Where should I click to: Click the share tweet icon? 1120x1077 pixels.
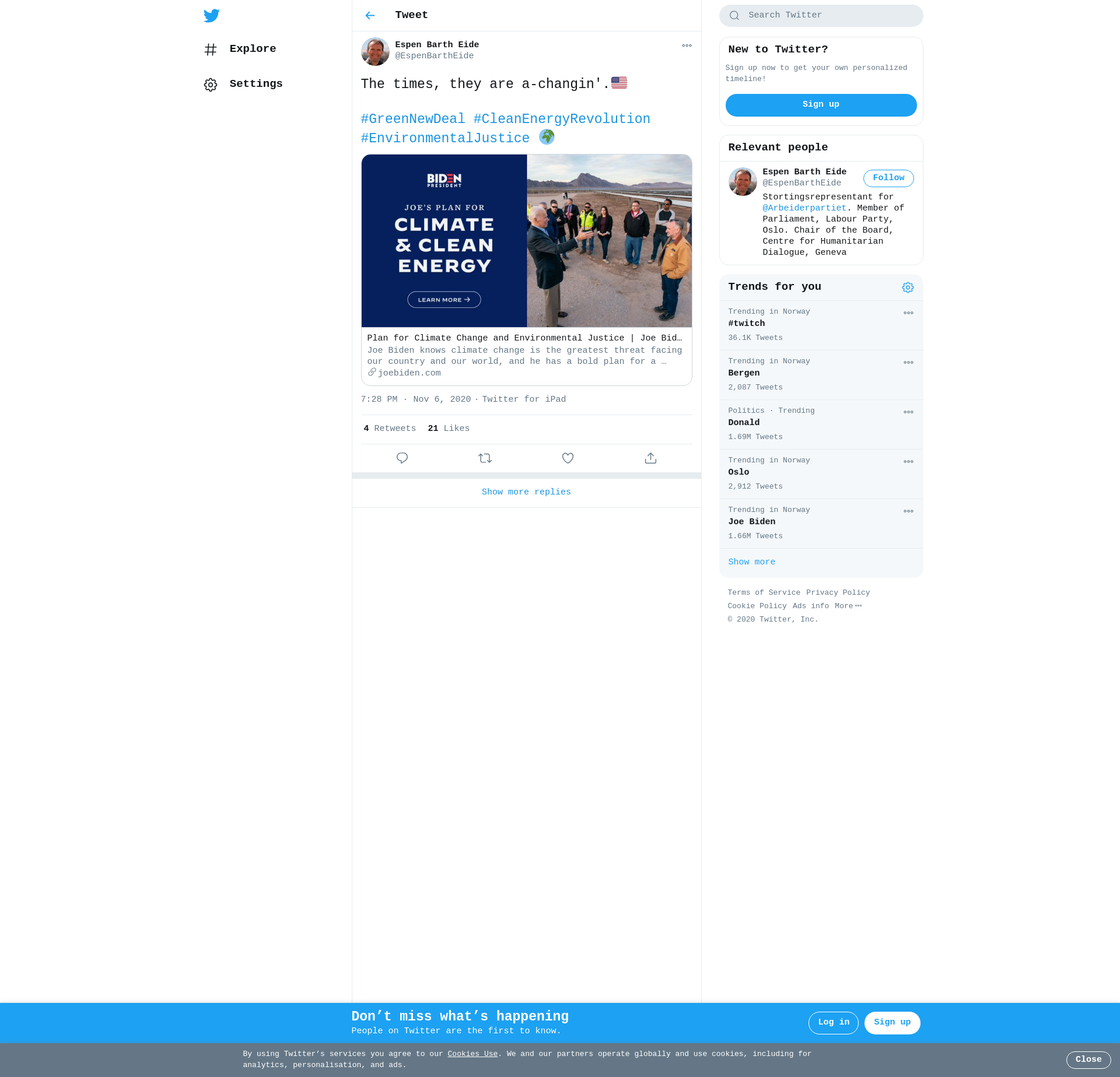[650, 458]
